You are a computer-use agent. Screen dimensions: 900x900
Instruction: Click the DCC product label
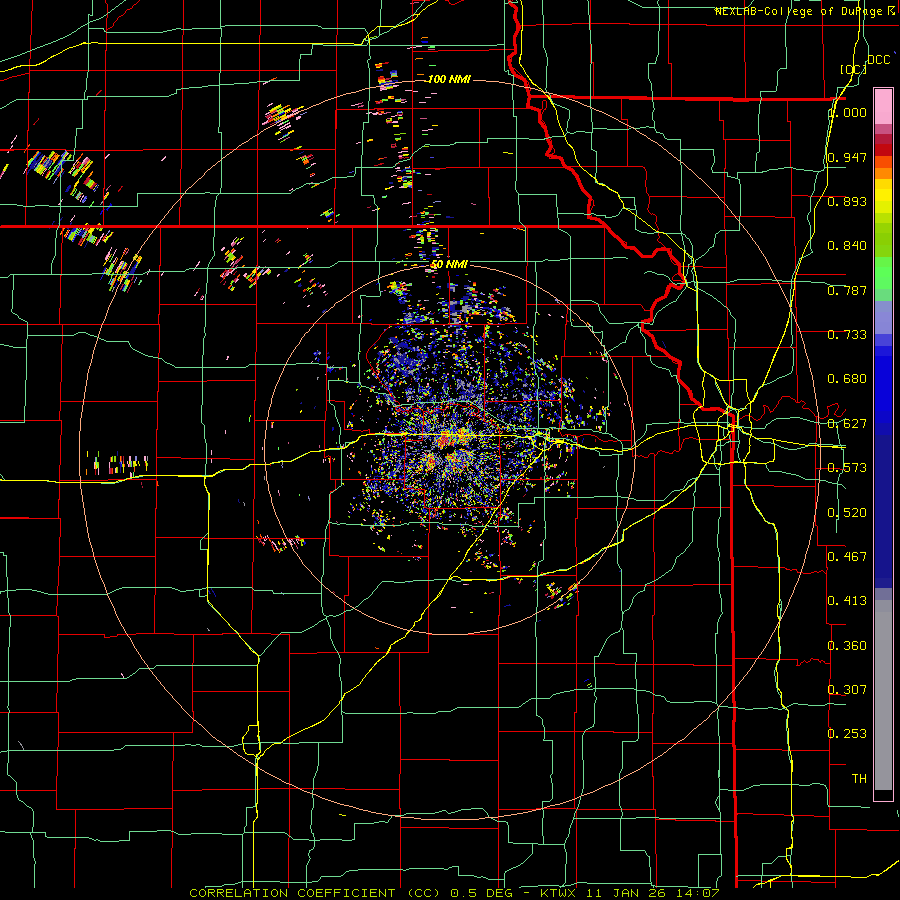(x=879, y=60)
